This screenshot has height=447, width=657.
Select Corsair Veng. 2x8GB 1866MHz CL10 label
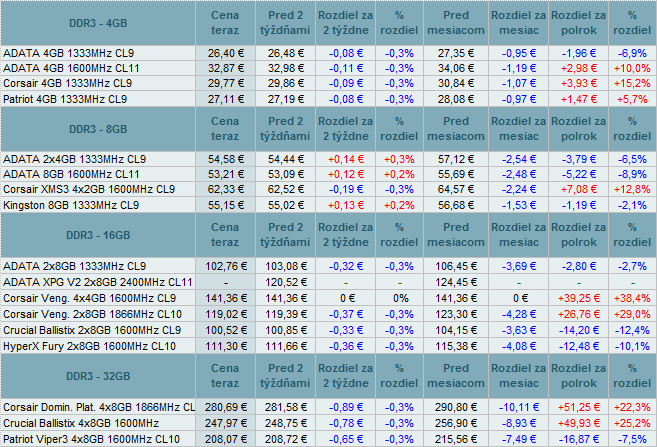click(93, 314)
